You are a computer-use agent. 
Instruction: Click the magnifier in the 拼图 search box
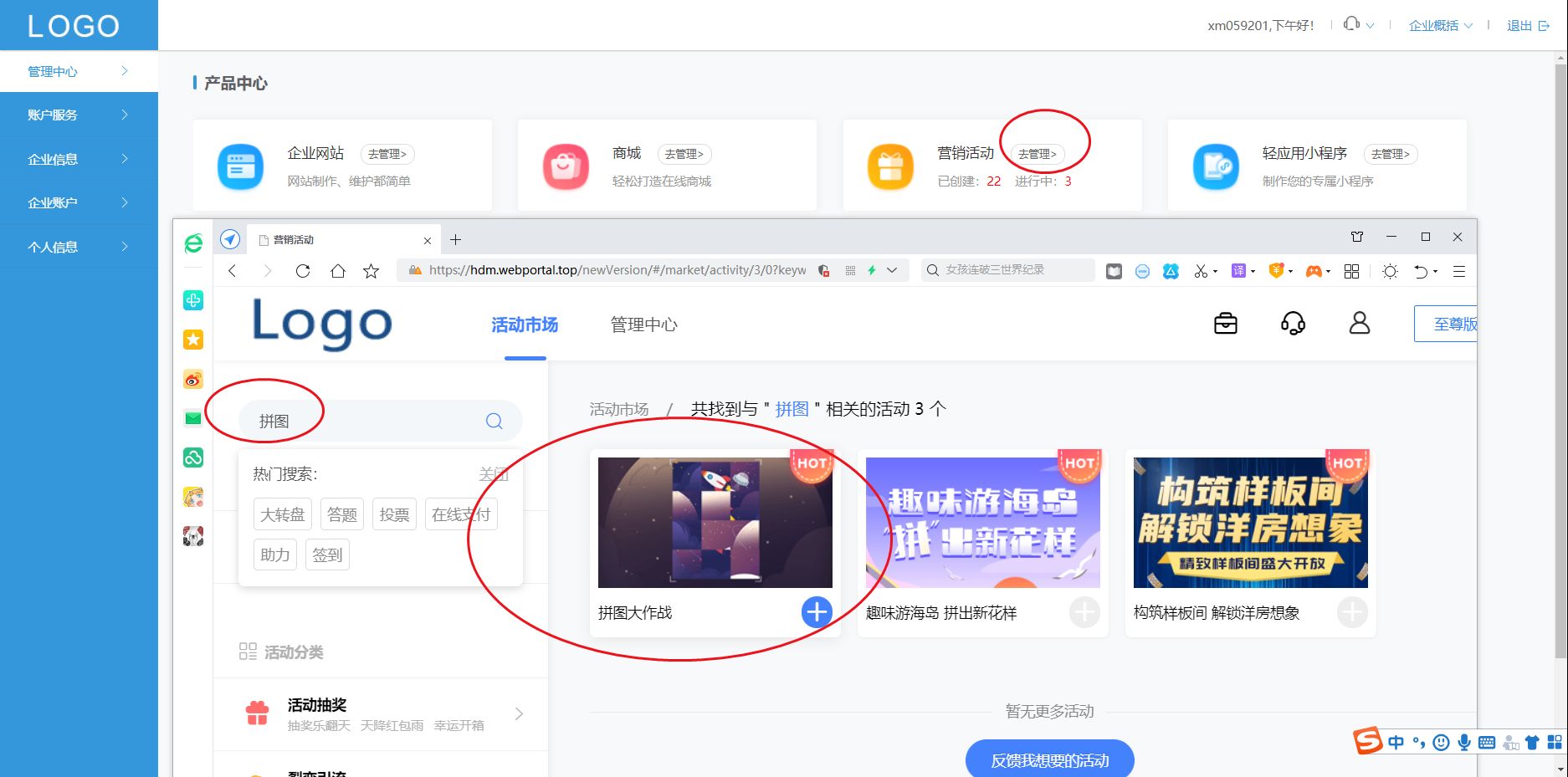(494, 421)
